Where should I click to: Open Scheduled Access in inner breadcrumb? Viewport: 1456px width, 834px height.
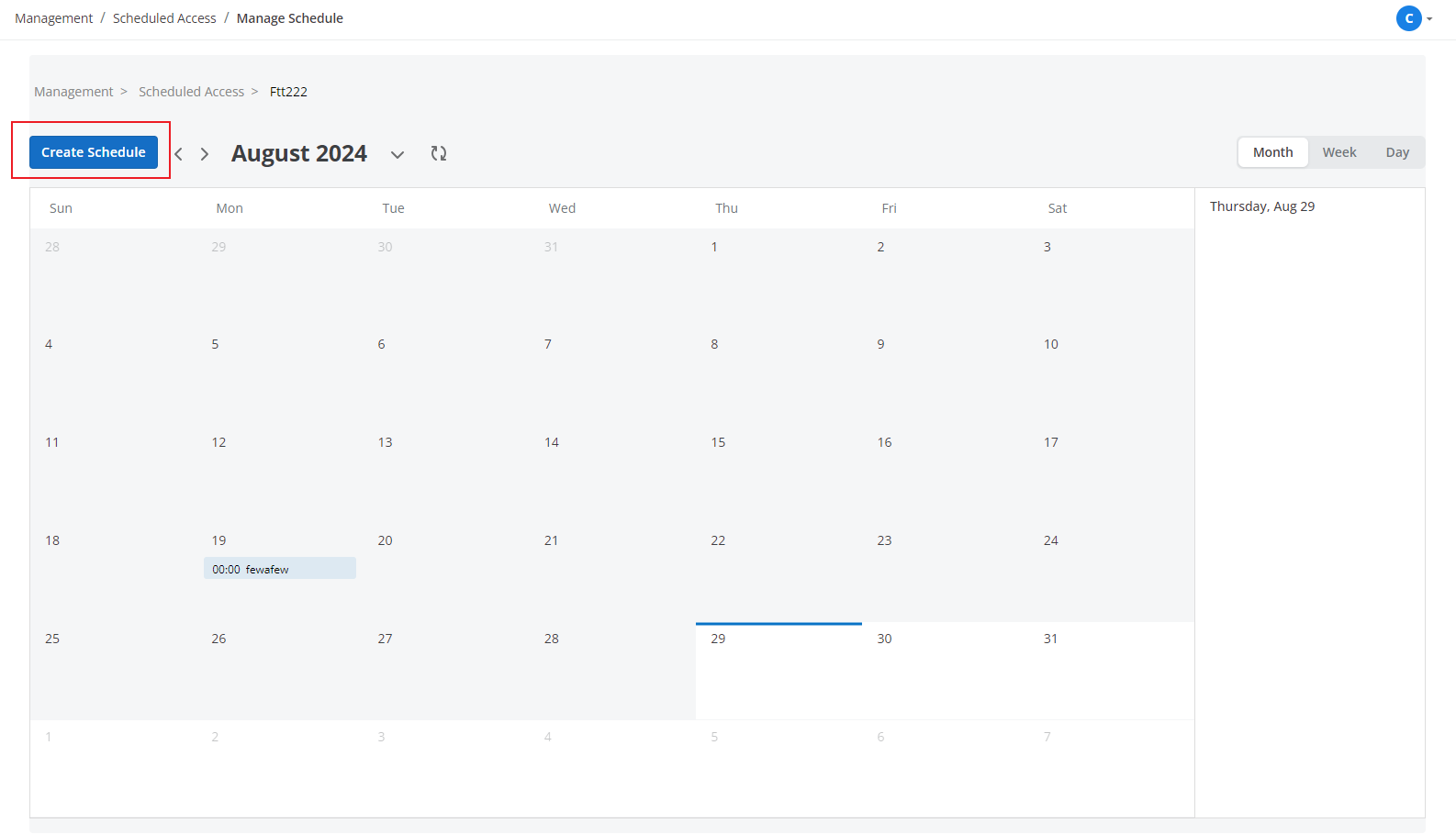point(192,92)
